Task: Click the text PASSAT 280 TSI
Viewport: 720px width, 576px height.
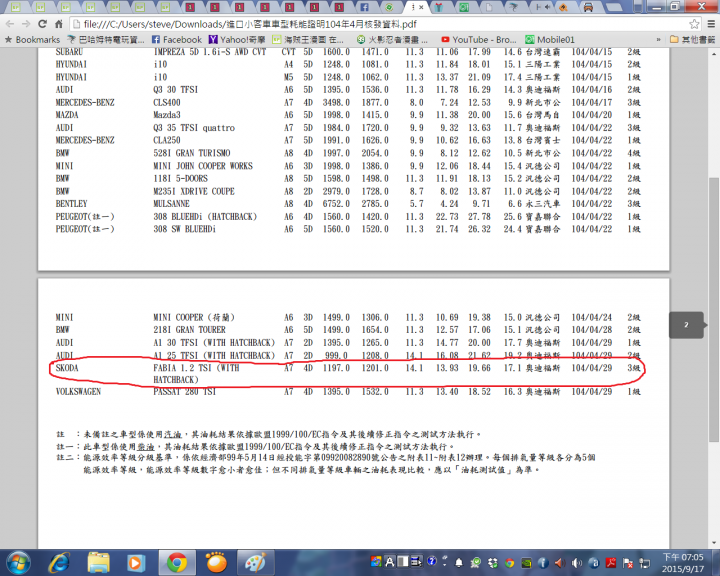Action: tap(184, 392)
